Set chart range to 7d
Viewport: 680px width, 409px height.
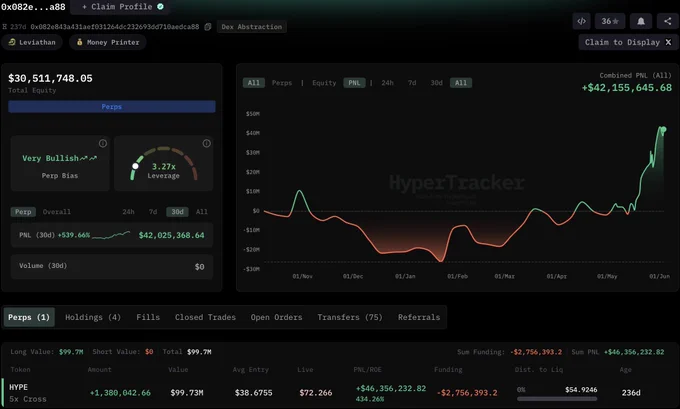[412, 83]
